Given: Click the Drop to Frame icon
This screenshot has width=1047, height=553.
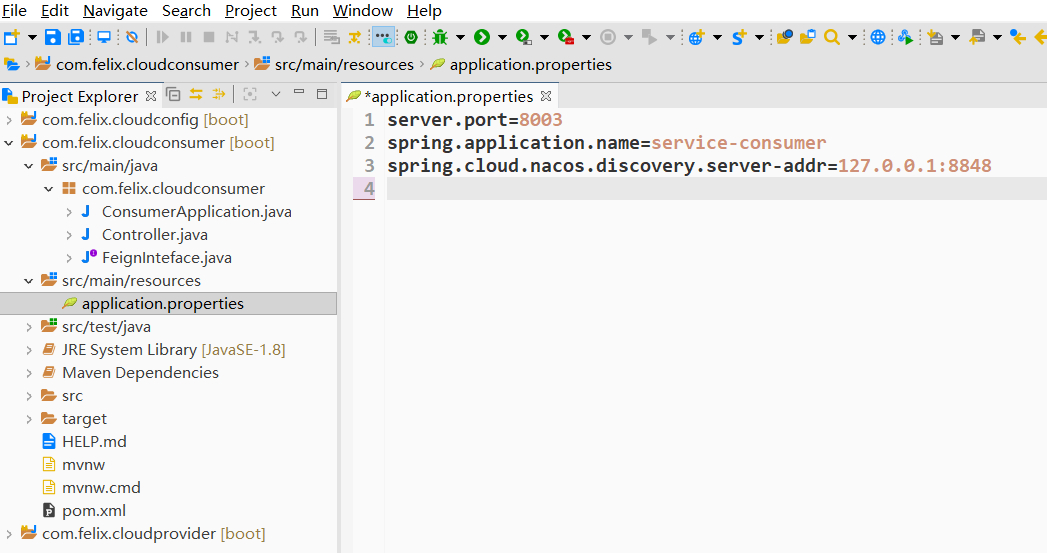Looking at the screenshot, I should tap(331, 37).
